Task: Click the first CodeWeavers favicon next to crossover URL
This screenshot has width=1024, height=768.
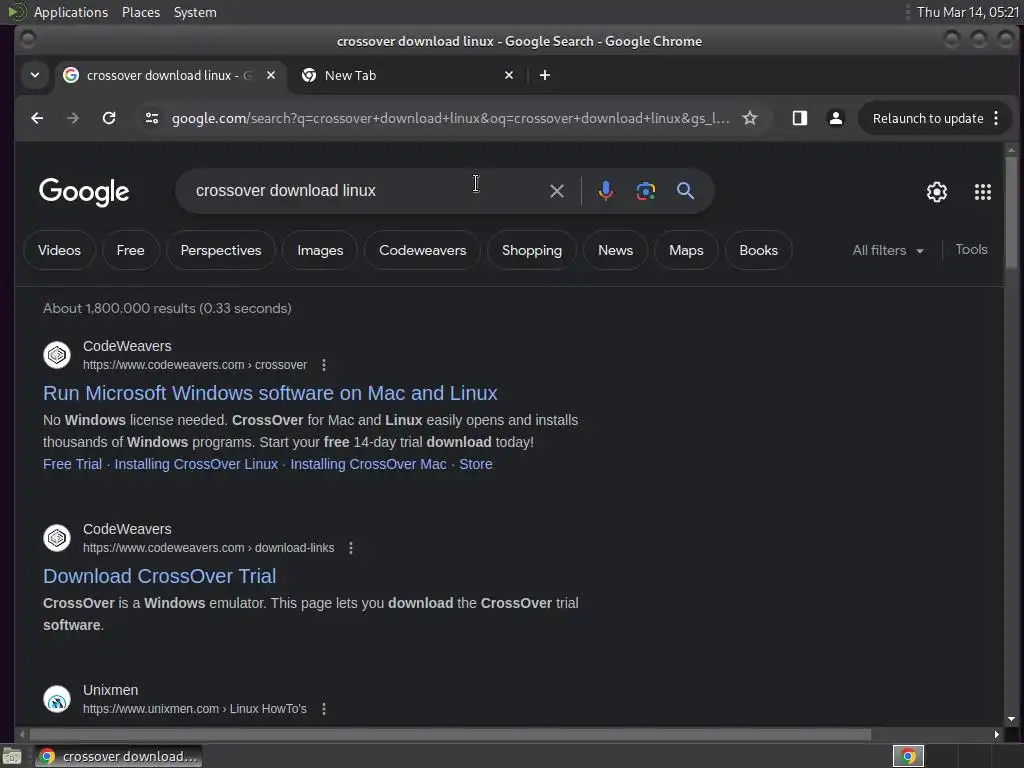Action: [57, 355]
